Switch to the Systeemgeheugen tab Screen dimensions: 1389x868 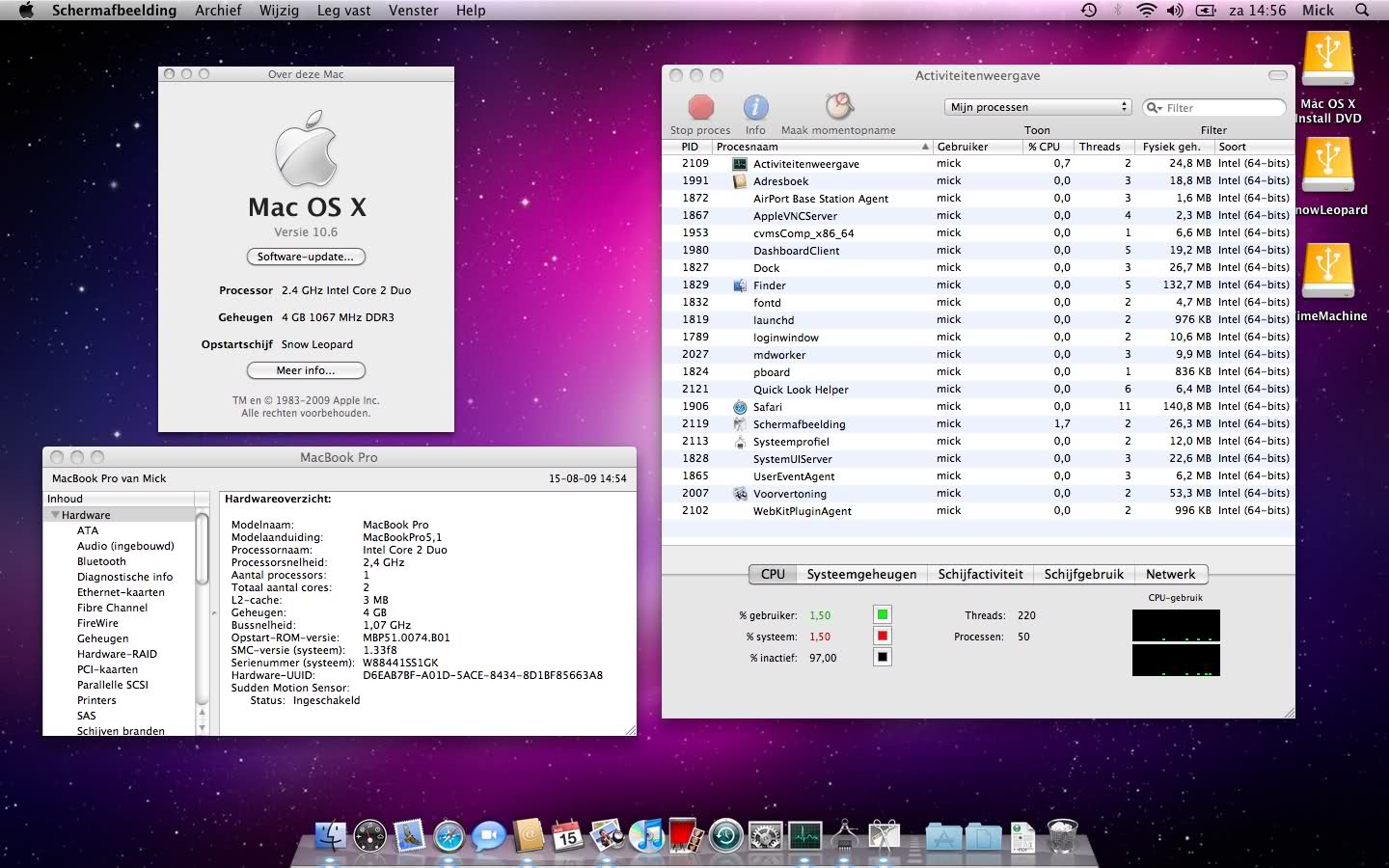tap(861, 574)
